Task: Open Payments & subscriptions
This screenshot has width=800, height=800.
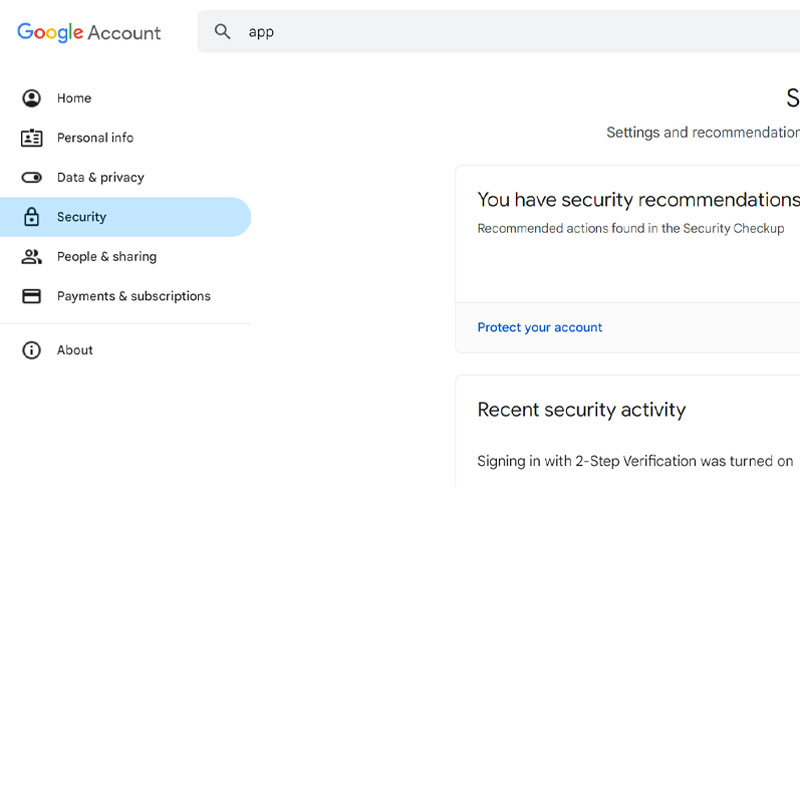Action: [x=134, y=296]
